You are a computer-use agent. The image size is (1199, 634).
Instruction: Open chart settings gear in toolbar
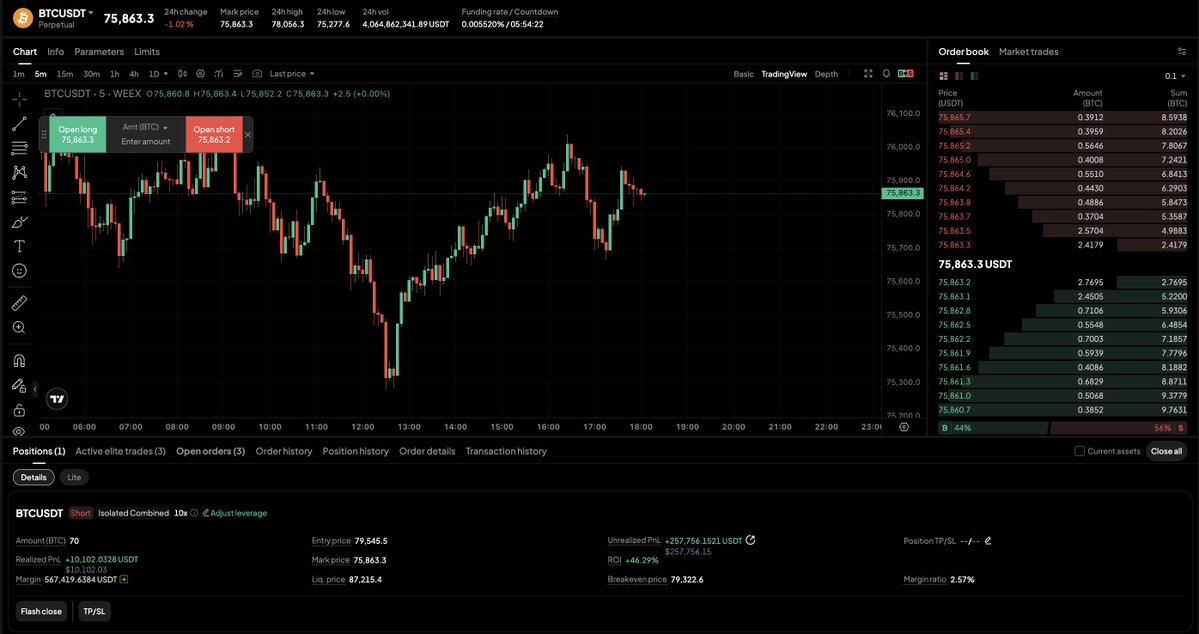coord(200,74)
